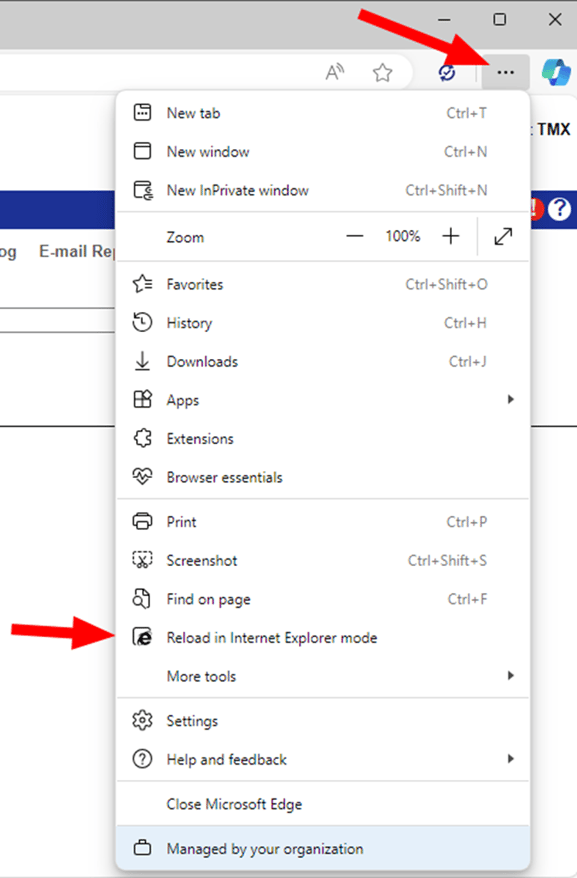Click the Internet Explorer mode icon
577x878 pixels.
(x=142, y=637)
